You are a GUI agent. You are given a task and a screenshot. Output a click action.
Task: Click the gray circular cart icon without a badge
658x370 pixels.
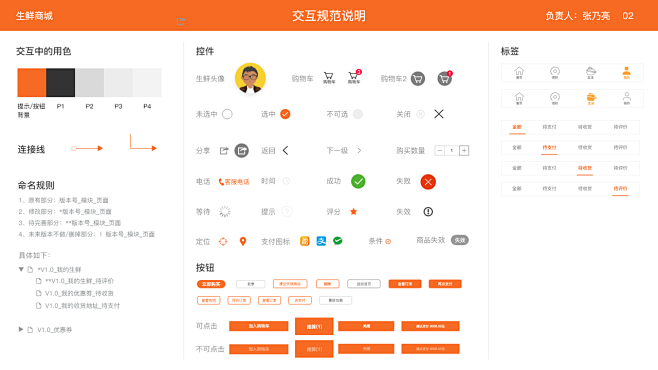[x=418, y=78]
